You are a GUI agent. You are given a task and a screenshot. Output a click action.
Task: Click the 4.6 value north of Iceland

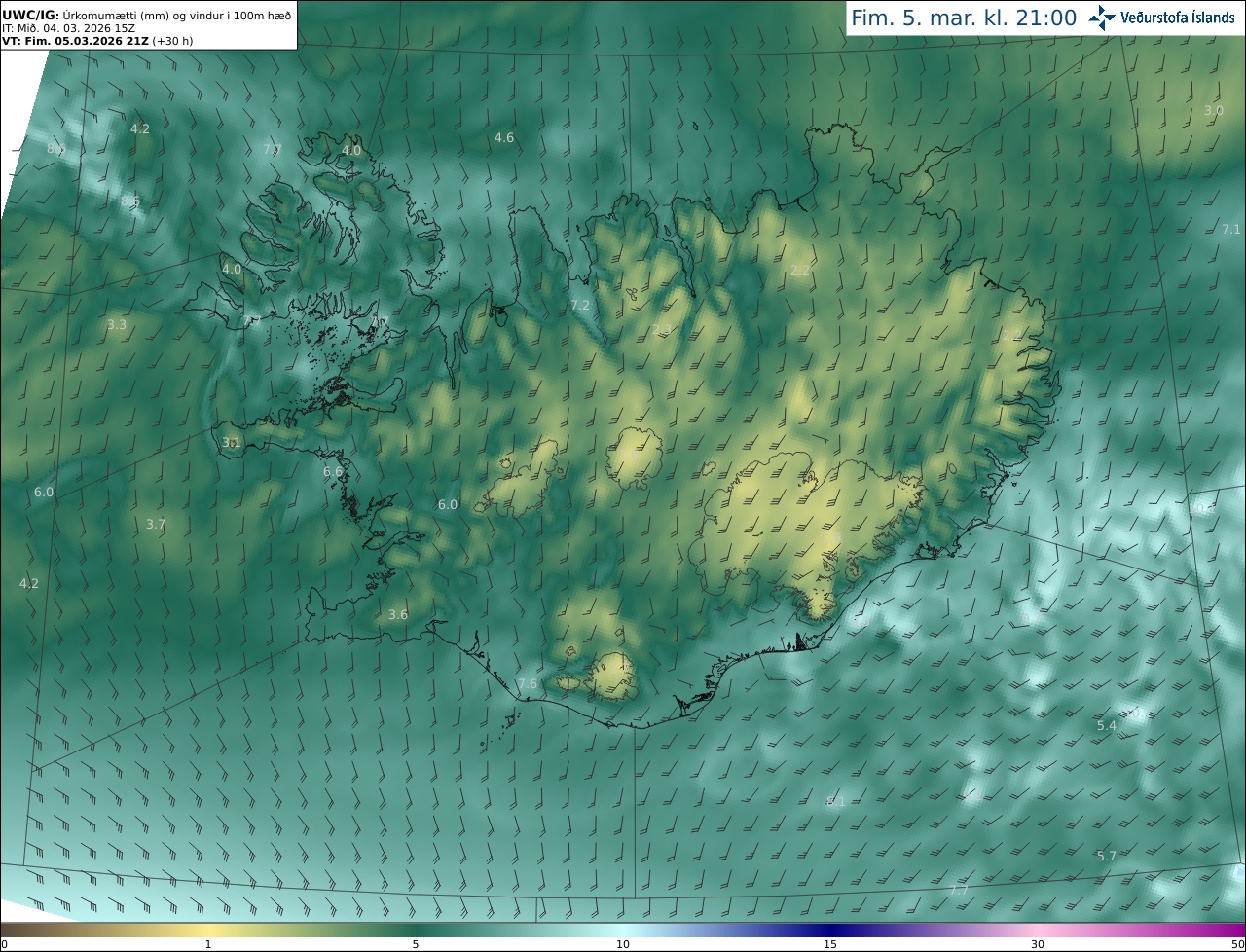[504, 138]
